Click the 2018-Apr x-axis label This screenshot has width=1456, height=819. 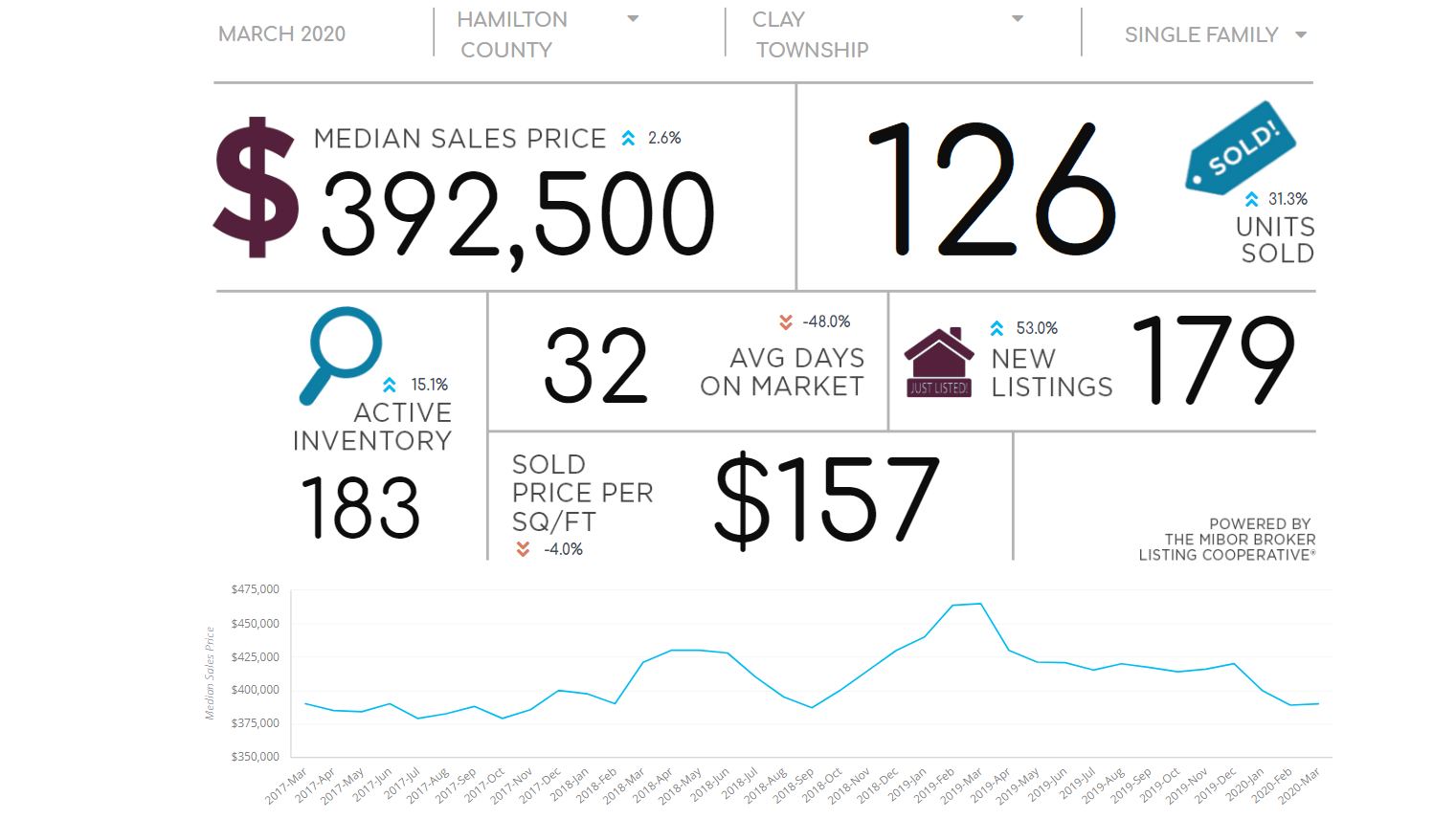click(x=652, y=785)
